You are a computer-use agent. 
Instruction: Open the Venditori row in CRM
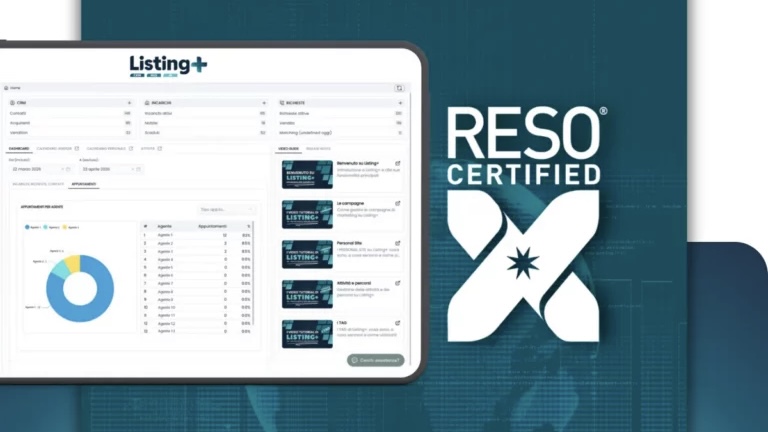pyautogui.click(x=71, y=133)
